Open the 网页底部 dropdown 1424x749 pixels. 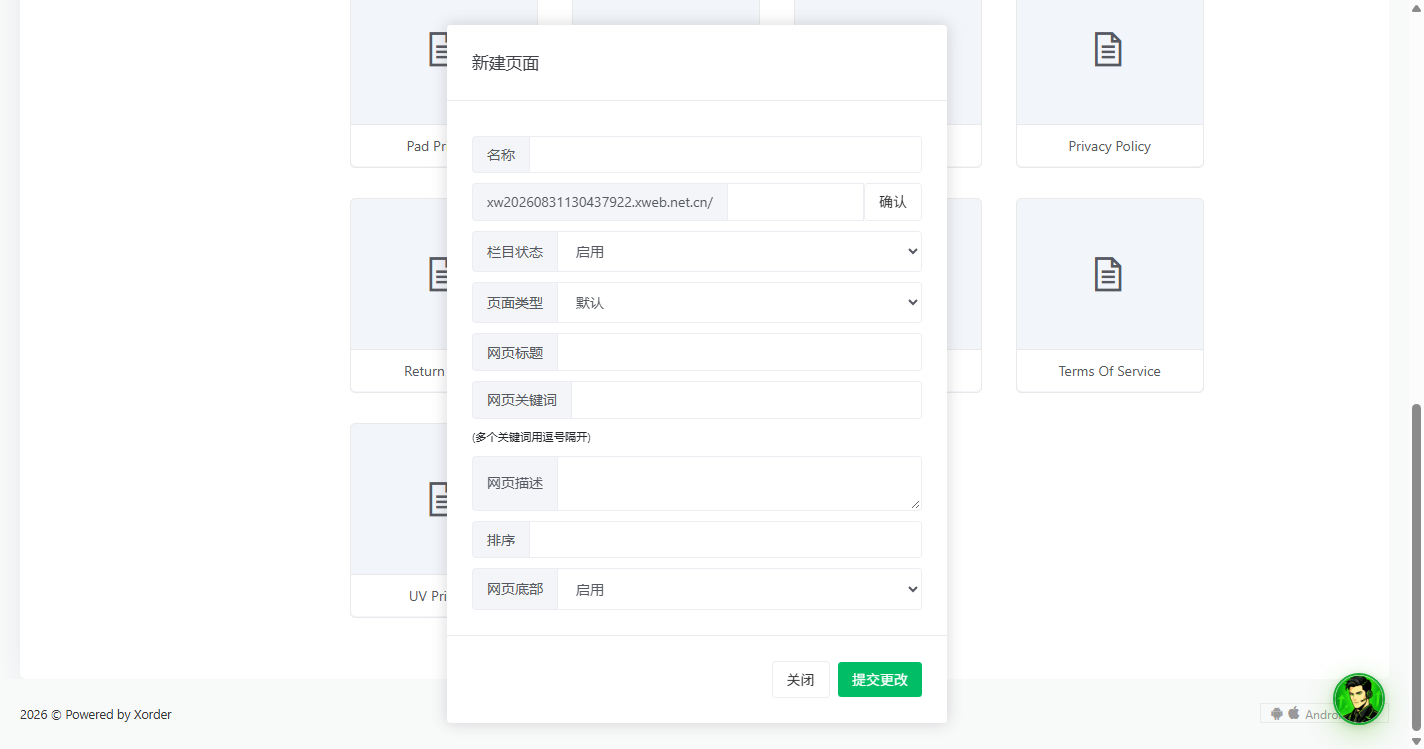coord(739,589)
